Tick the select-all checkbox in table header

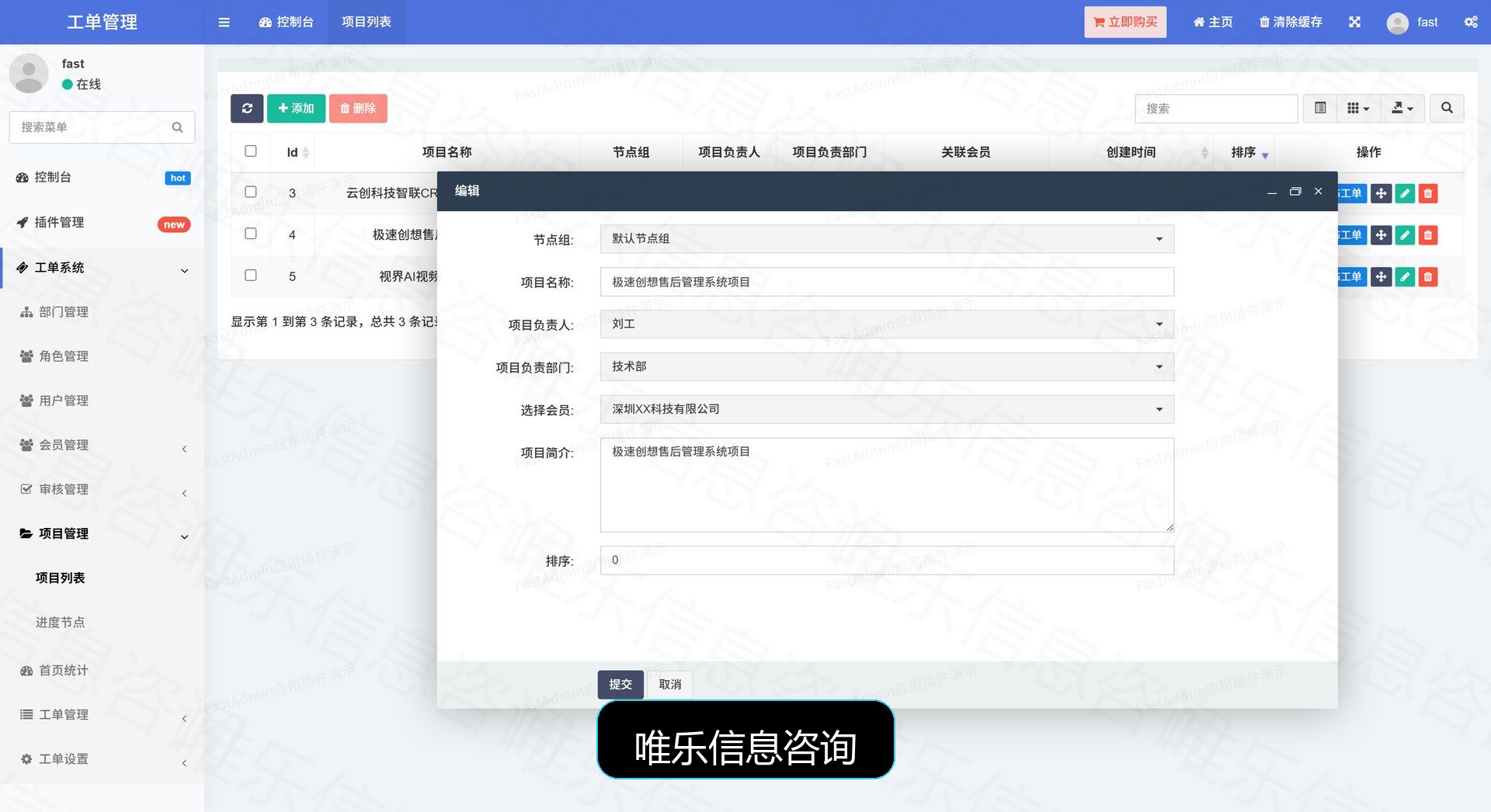250,151
